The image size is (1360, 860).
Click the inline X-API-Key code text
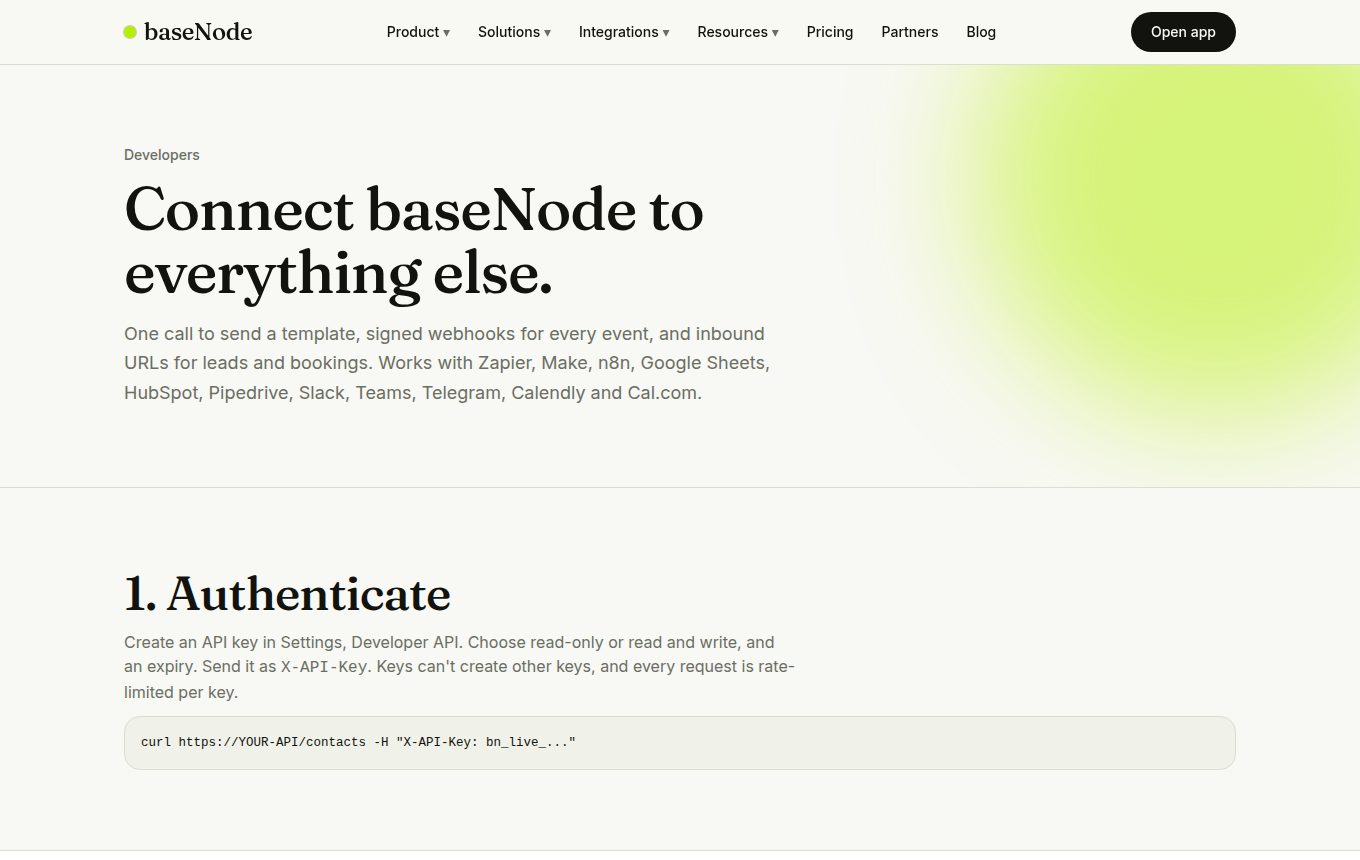pos(324,667)
